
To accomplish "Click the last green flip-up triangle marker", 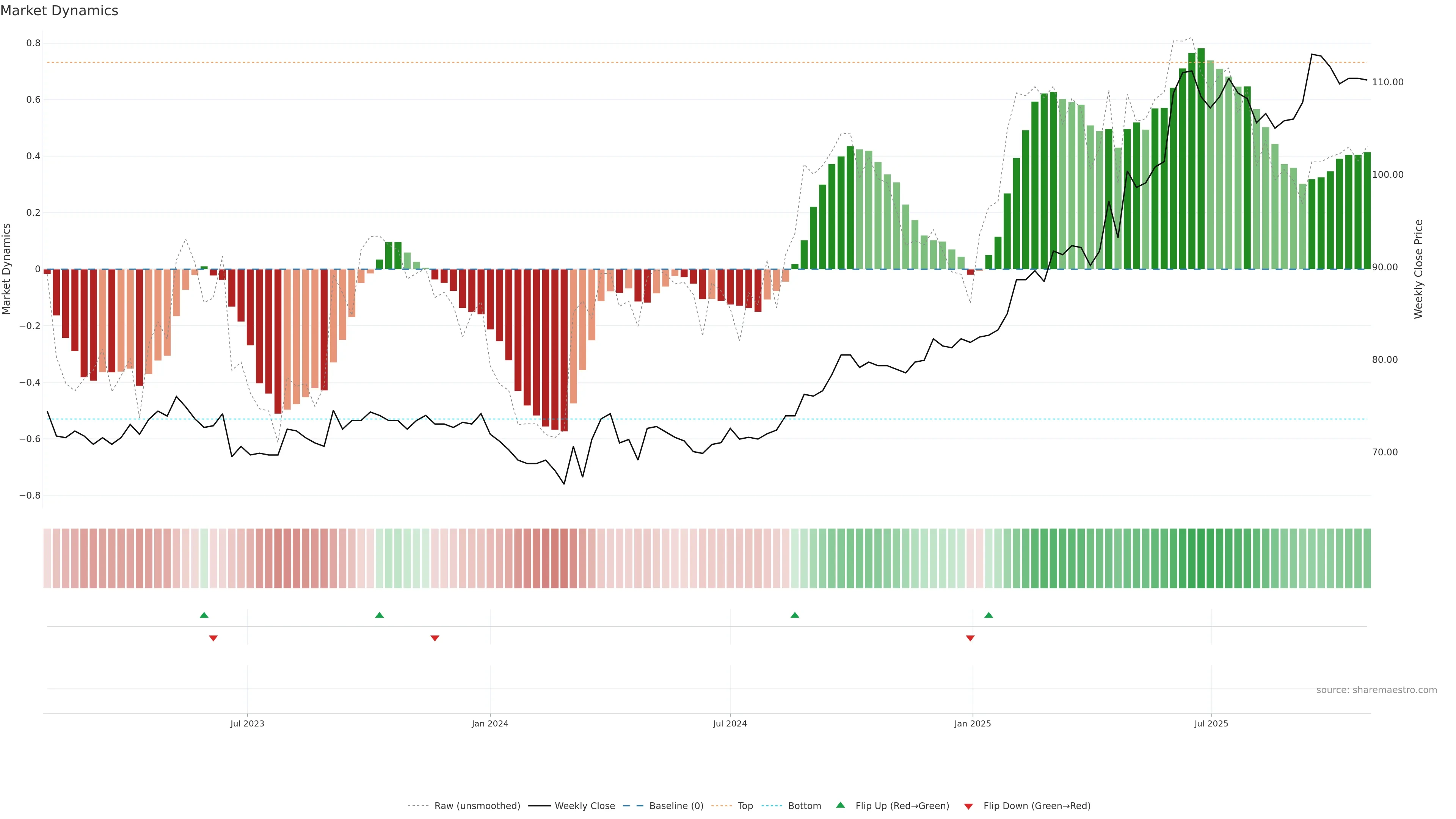I will [x=988, y=615].
